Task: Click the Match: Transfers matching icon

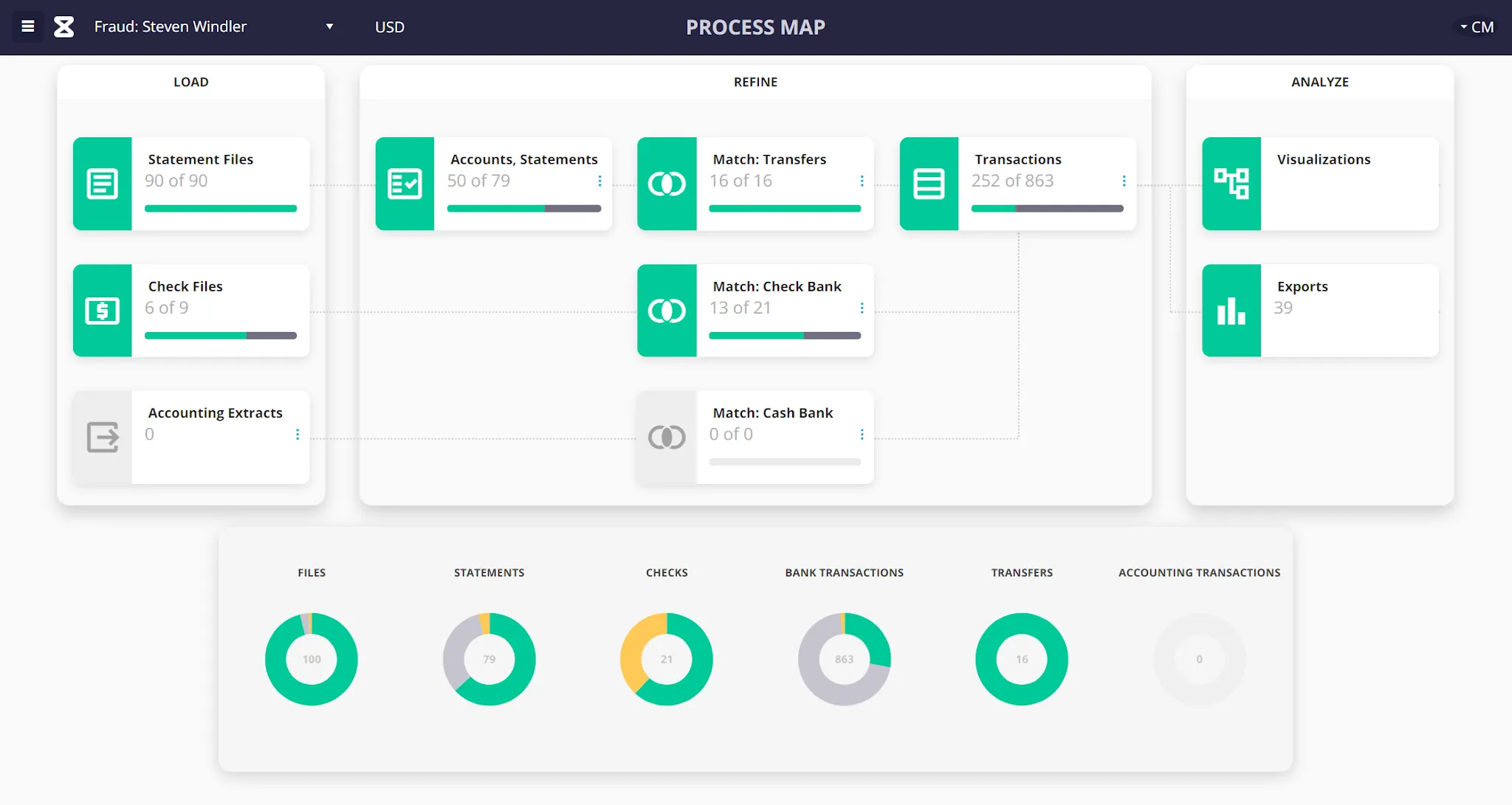Action: [667, 184]
